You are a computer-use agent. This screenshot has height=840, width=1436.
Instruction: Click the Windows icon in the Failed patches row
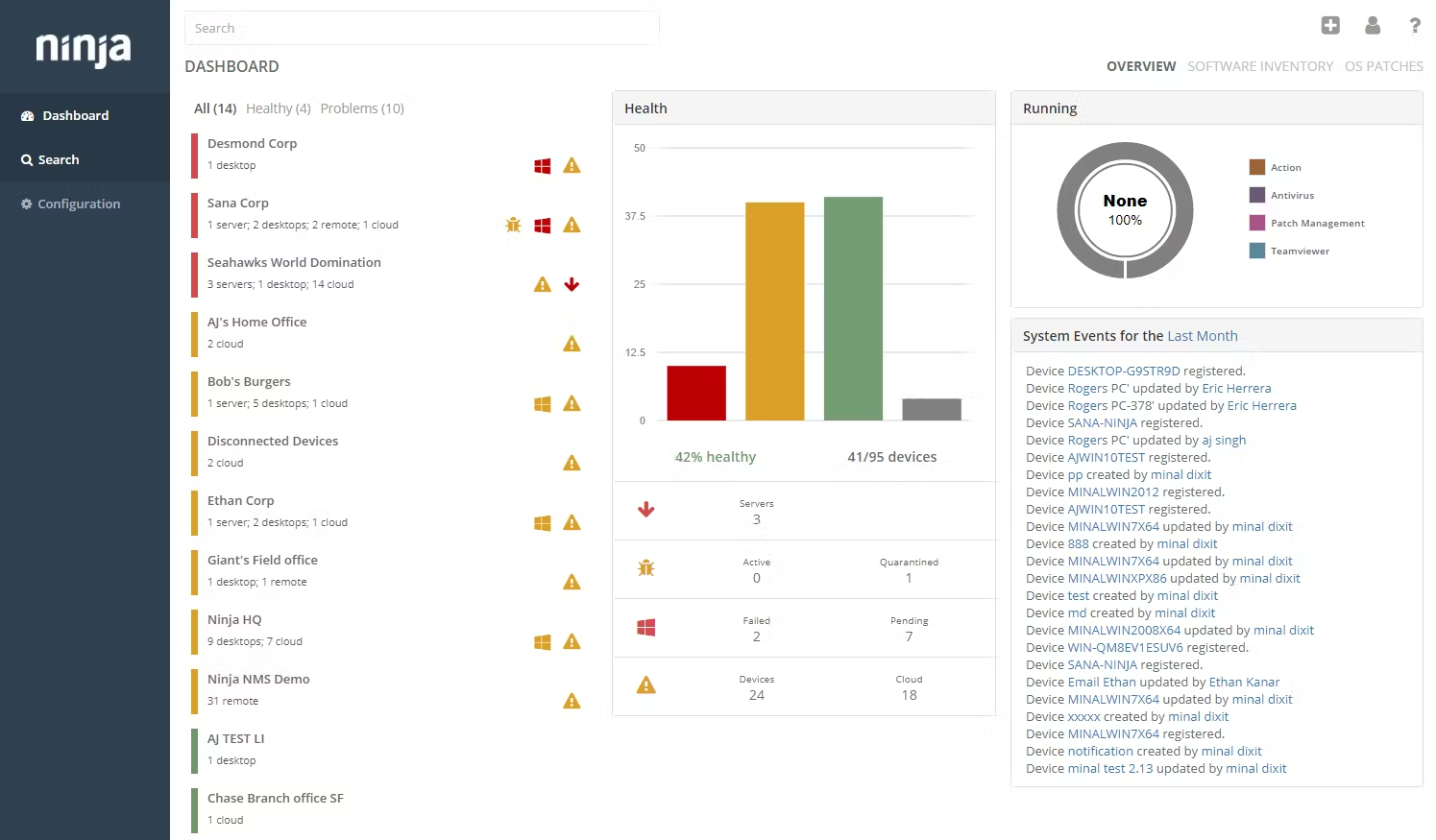coord(646,628)
